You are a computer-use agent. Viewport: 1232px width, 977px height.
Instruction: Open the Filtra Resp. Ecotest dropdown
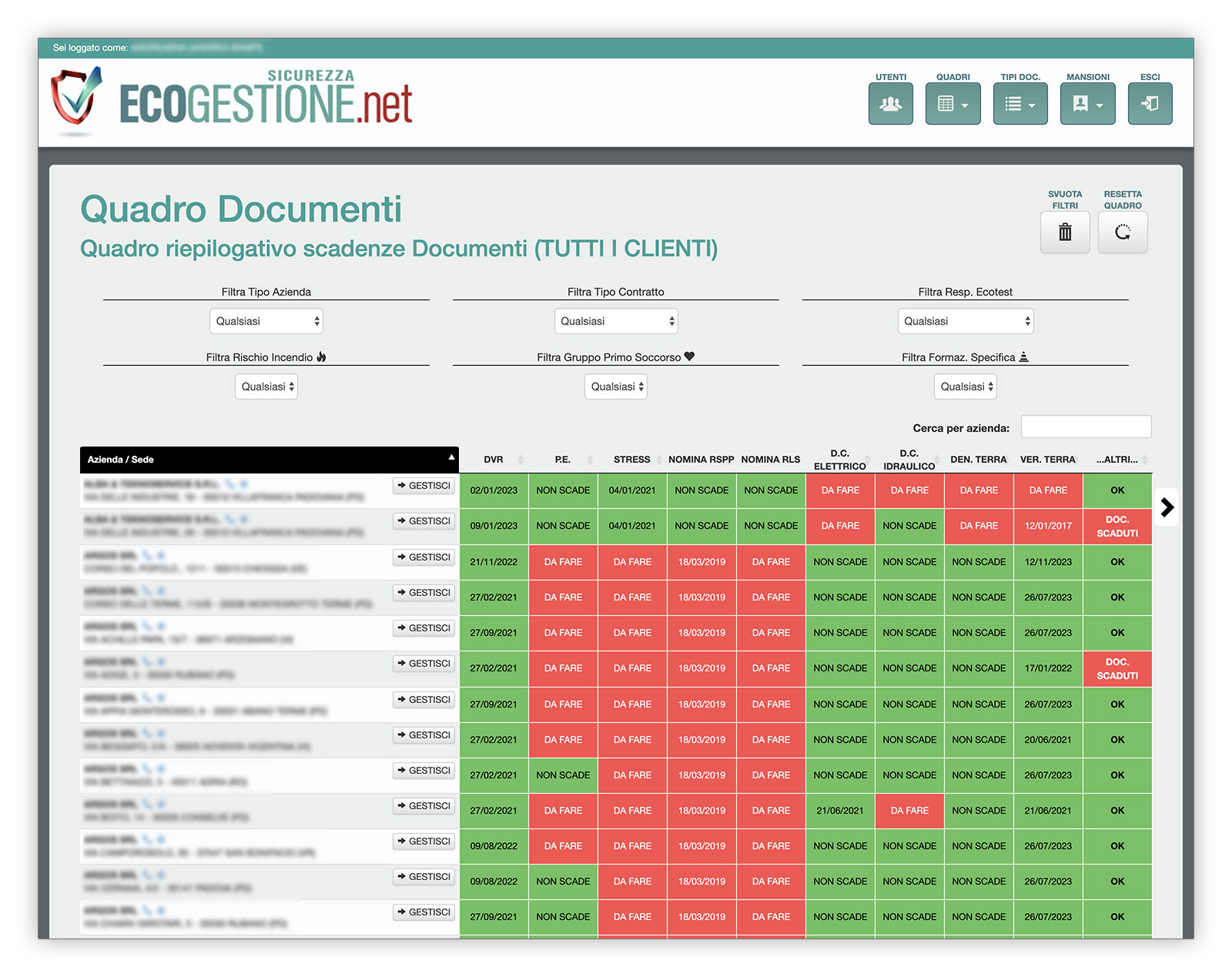(x=966, y=321)
